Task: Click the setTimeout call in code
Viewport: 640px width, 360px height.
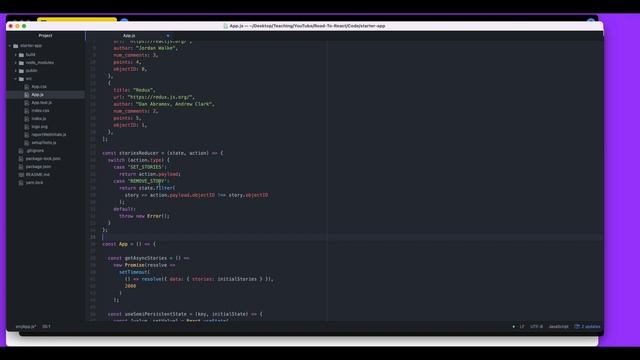Action: click(x=134, y=272)
